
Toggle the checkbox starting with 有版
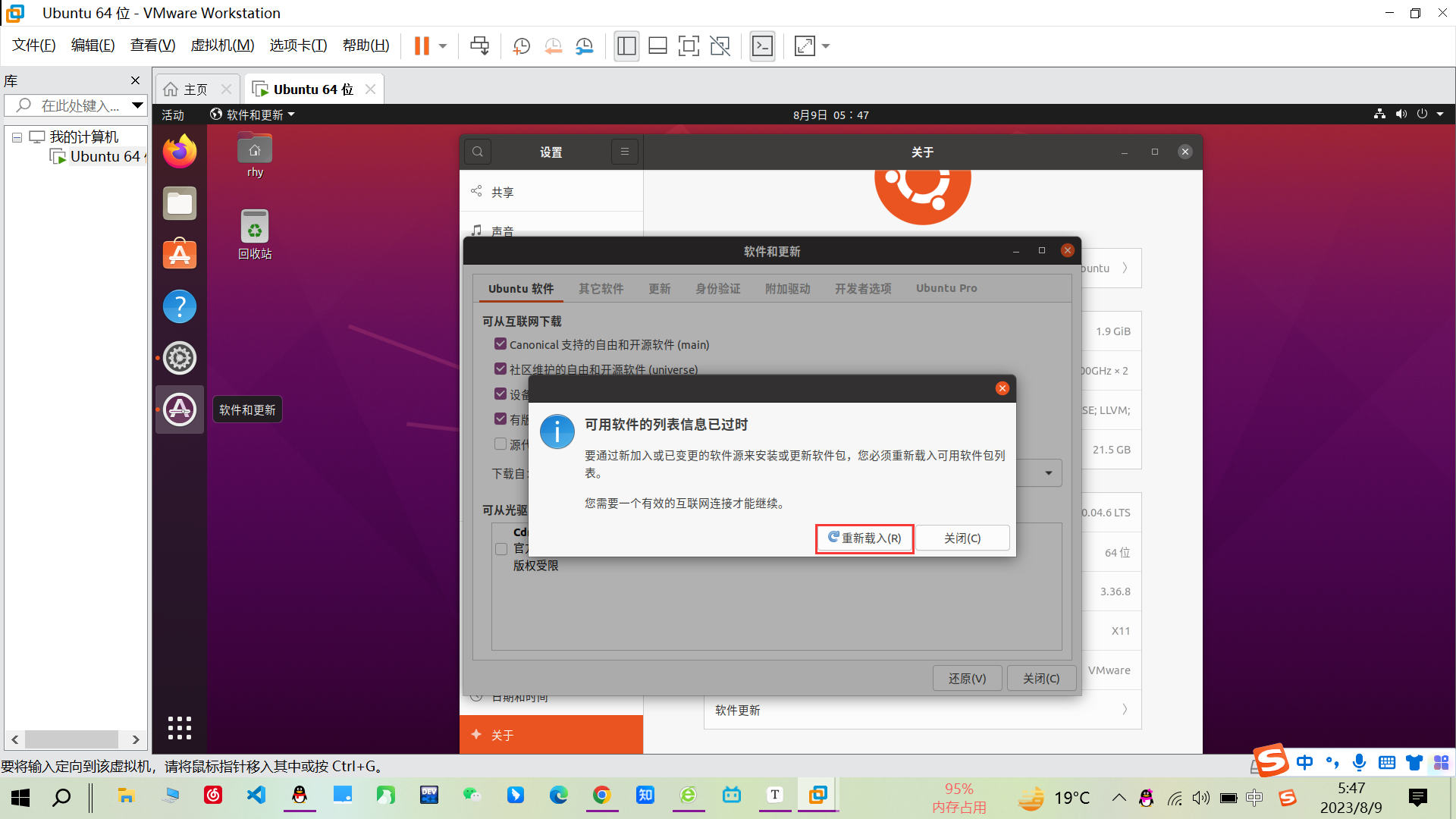pyautogui.click(x=500, y=419)
